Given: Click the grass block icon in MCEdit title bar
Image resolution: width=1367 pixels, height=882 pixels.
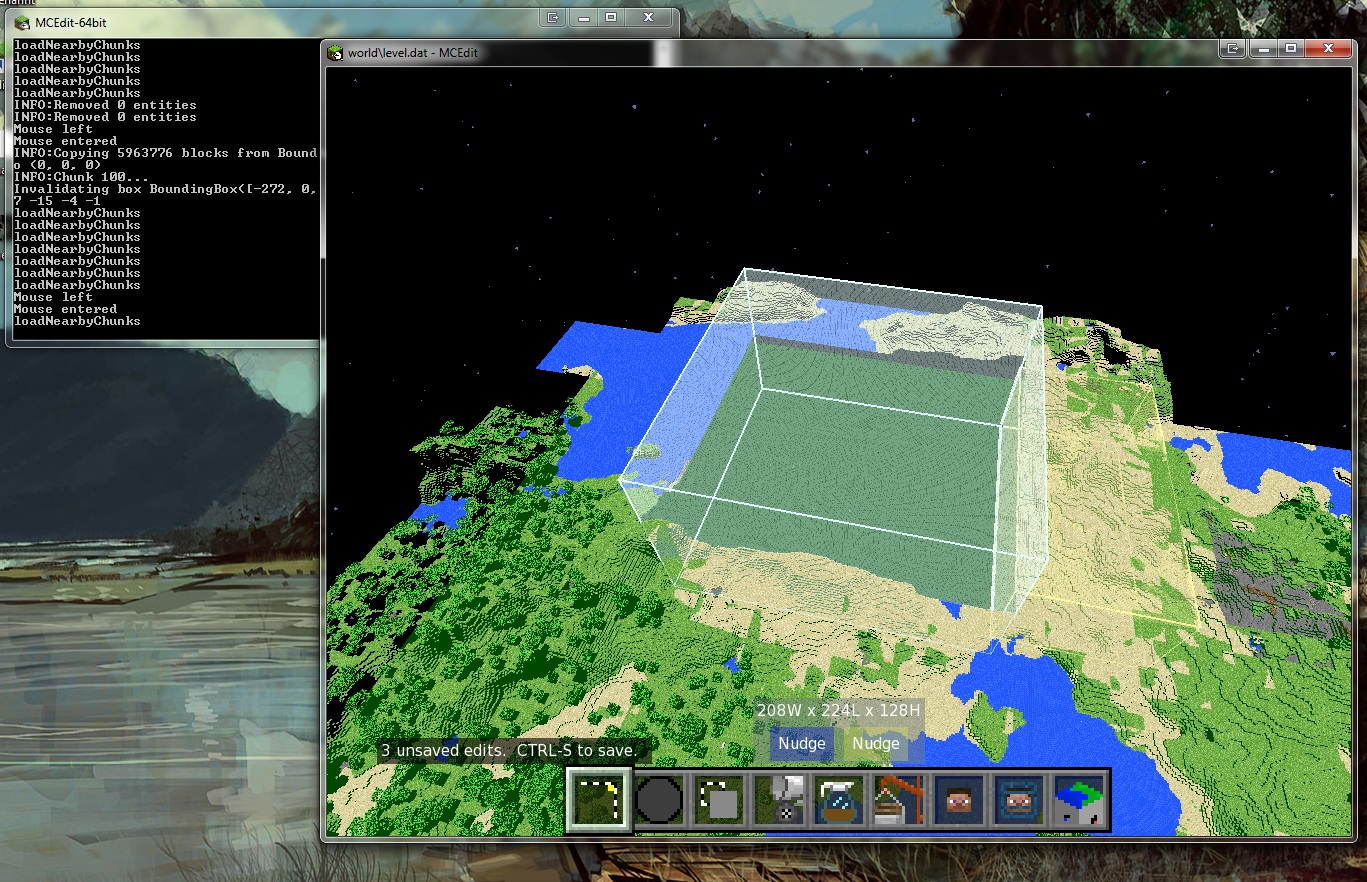Looking at the screenshot, I should click(x=336, y=52).
